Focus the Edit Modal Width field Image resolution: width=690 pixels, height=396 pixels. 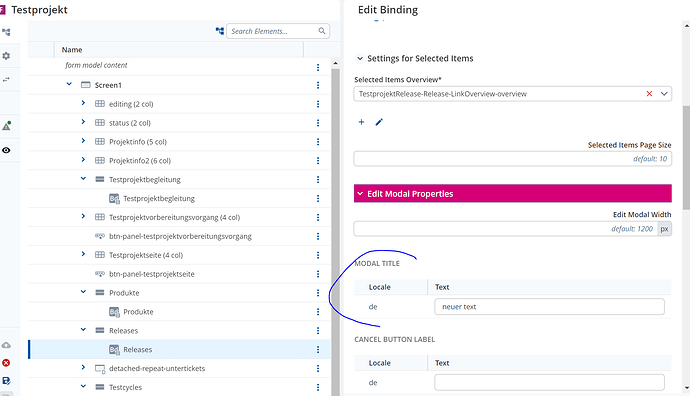point(506,229)
